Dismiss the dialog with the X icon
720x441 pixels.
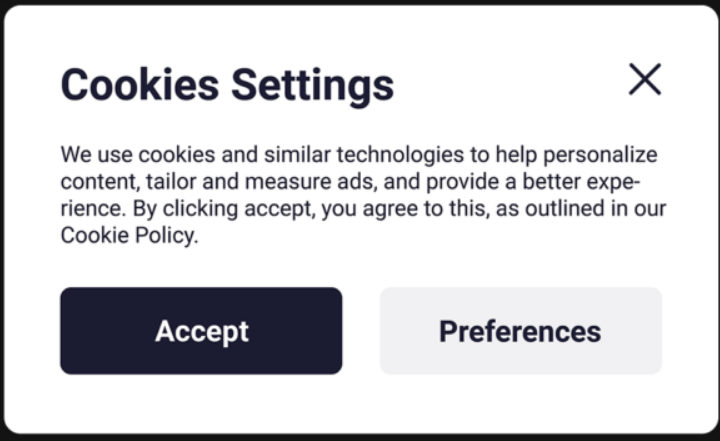[645, 79]
